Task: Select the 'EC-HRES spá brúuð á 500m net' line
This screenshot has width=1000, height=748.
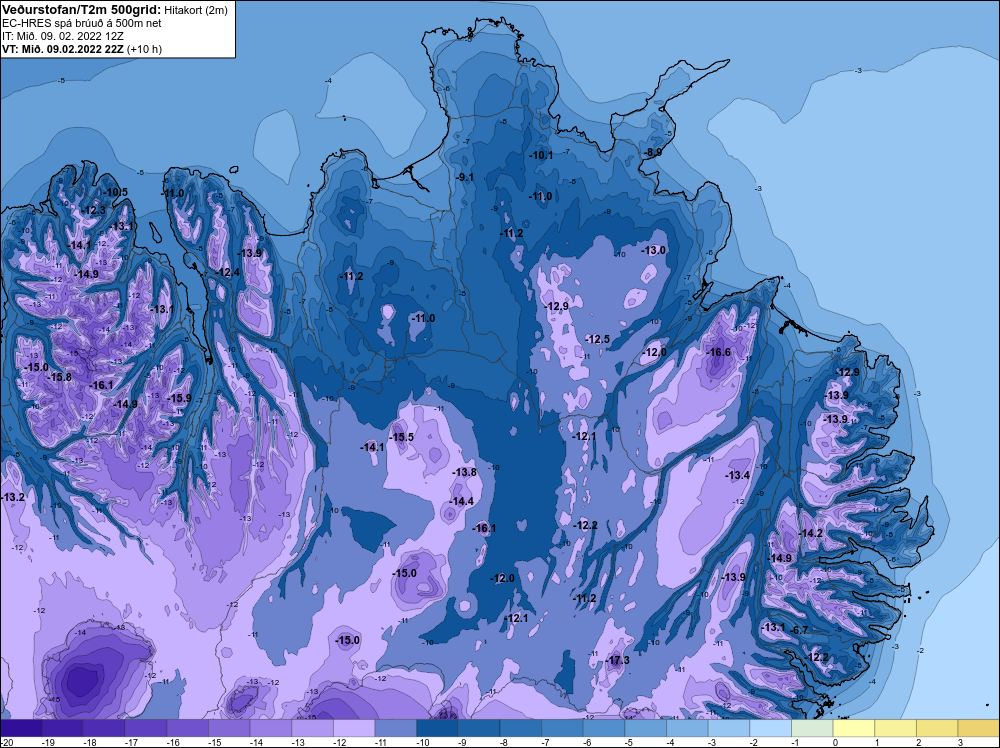Action: click(x=82, y=23)
